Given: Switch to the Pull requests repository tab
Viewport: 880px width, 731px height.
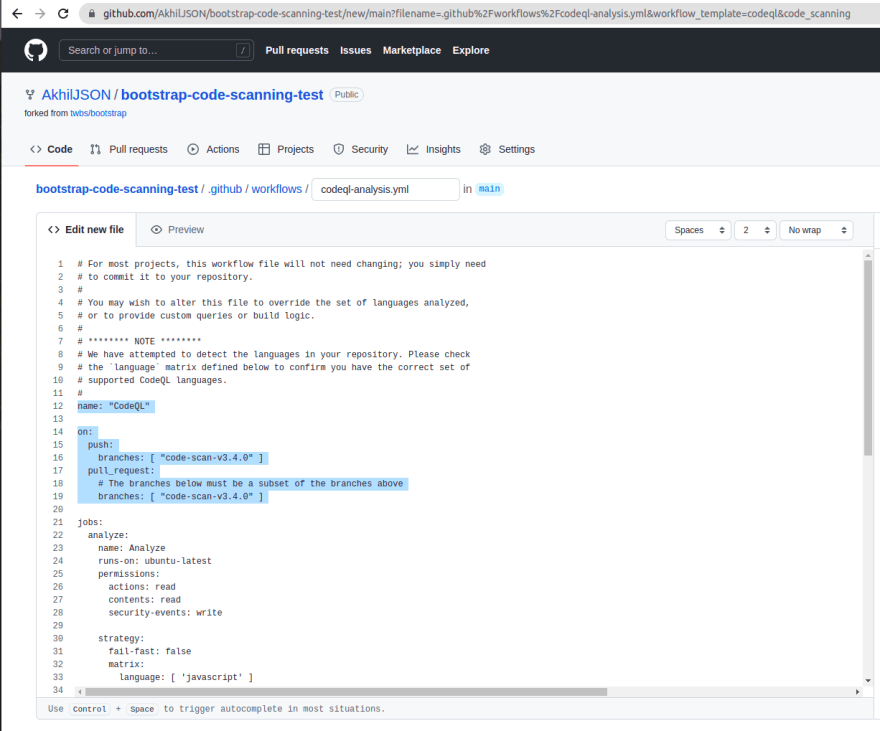Looking at the screenshot, I should pyautogui.click(x=129, y=149).
